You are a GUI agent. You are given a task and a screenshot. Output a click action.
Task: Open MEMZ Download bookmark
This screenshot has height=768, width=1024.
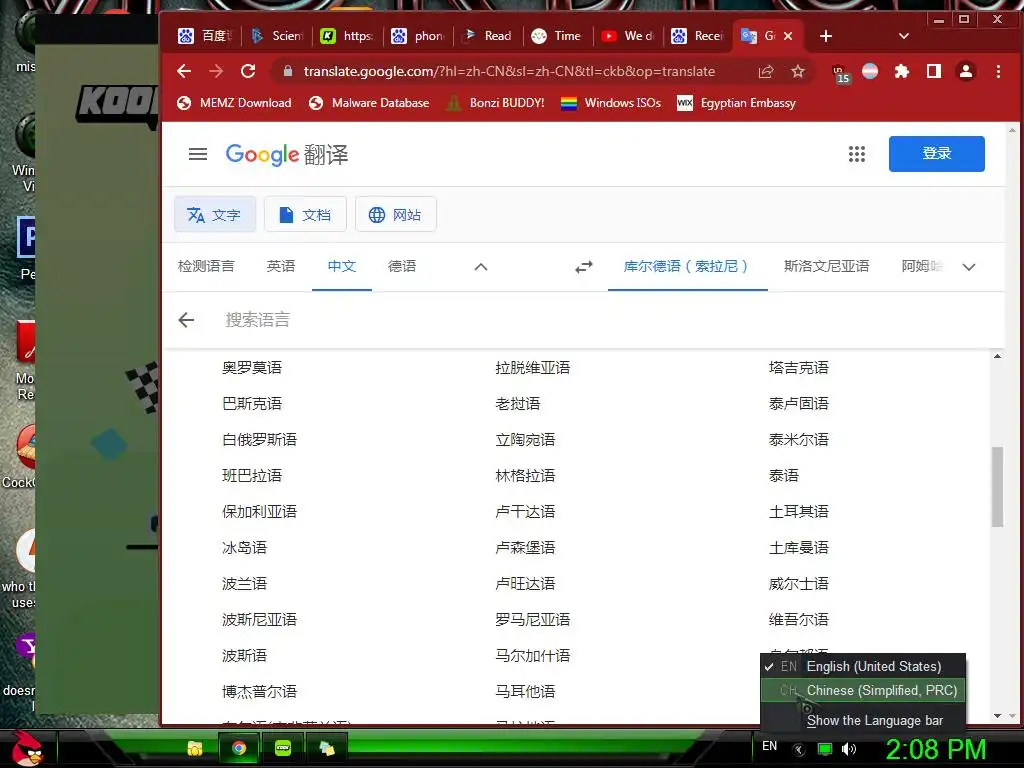point(234,103)
